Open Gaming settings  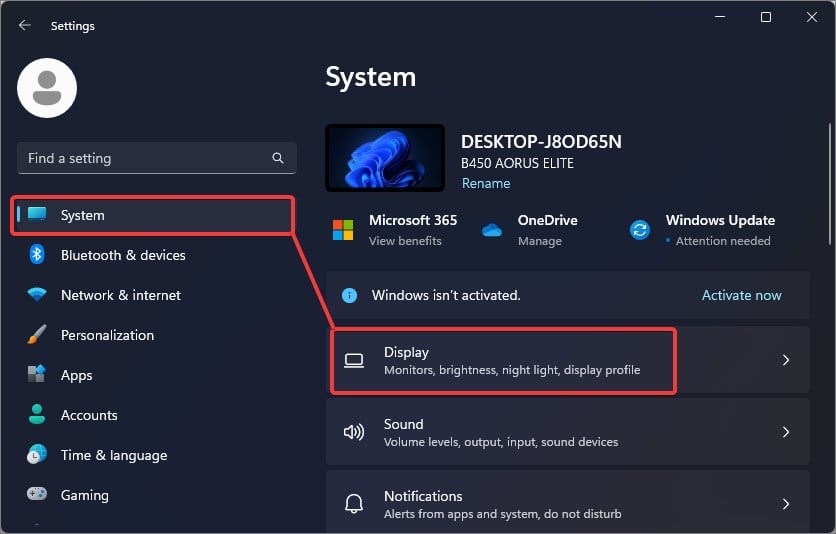155,495
